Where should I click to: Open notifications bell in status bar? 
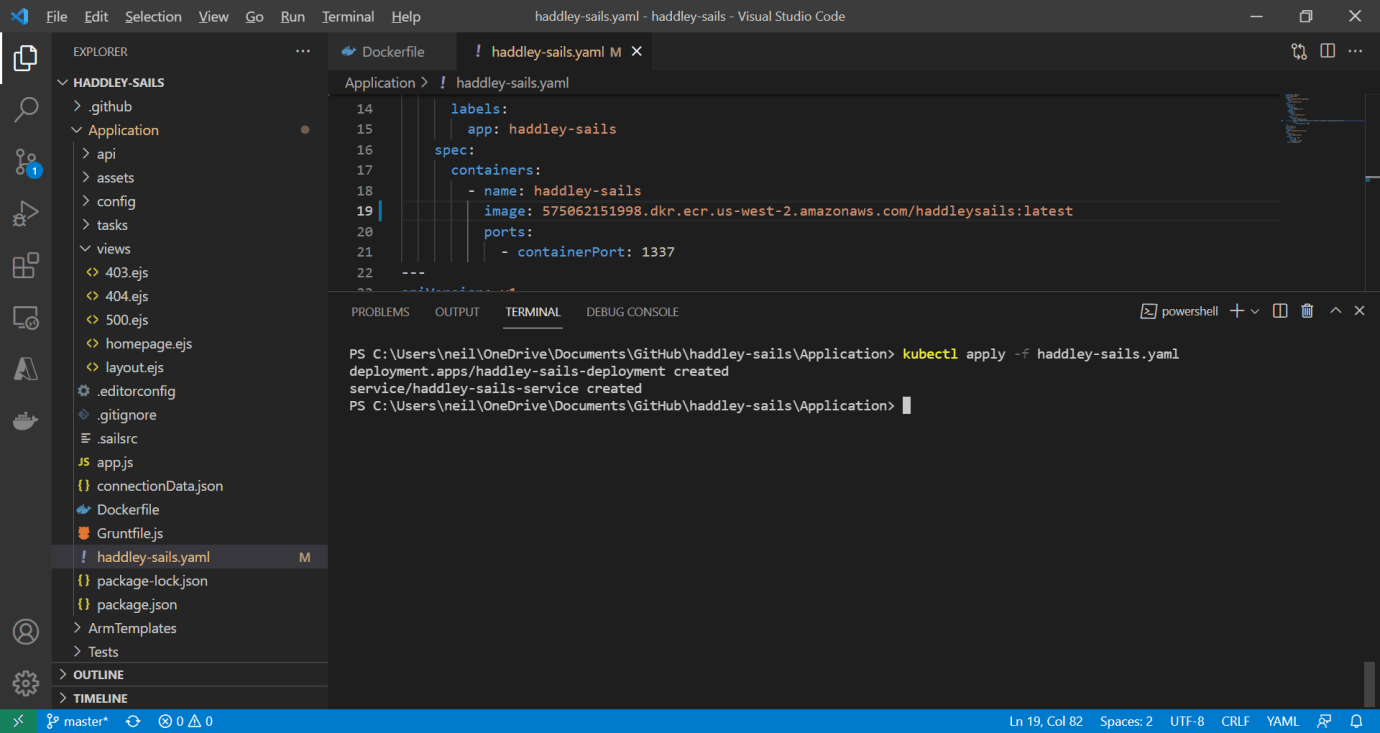[x=1356, y=721]
